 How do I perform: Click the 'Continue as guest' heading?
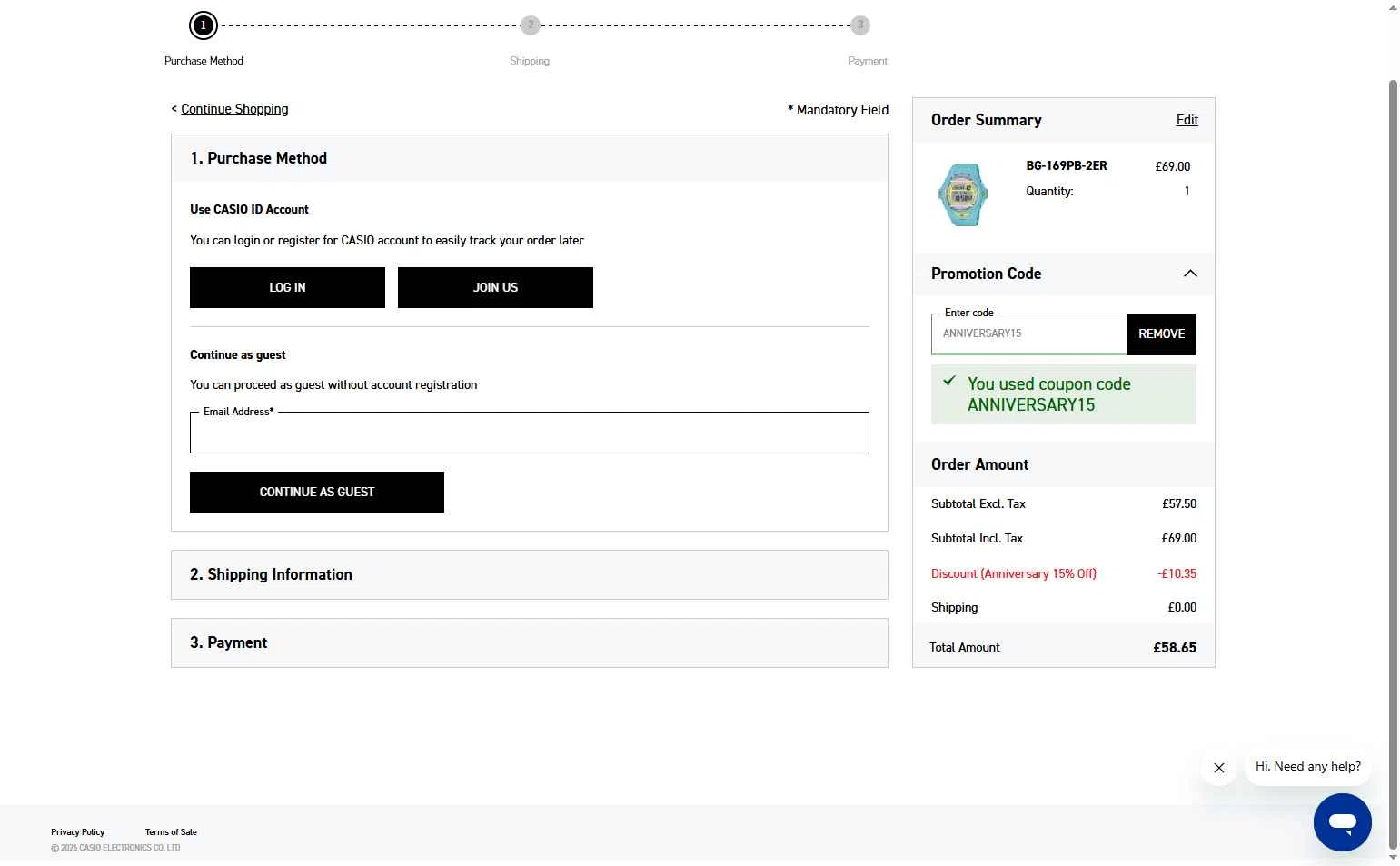pyautogui.click(x=238, y=354)
